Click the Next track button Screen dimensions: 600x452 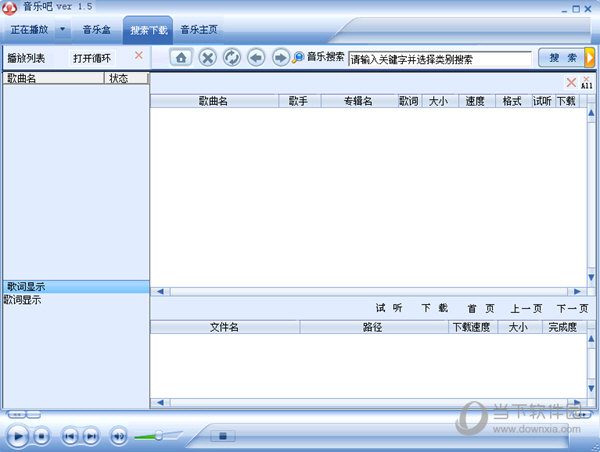click(91, 436)
